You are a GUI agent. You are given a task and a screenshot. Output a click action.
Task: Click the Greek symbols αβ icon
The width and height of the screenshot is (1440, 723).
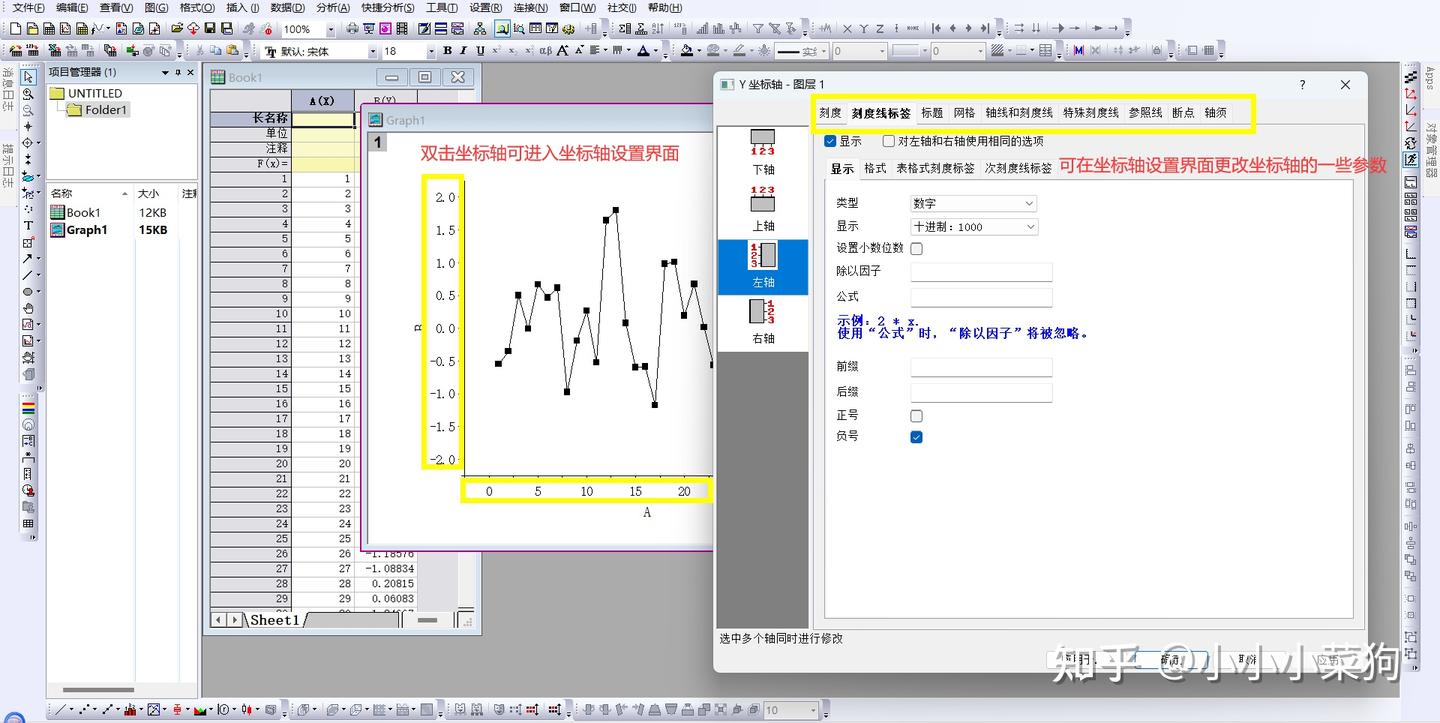tap(544, 50)
